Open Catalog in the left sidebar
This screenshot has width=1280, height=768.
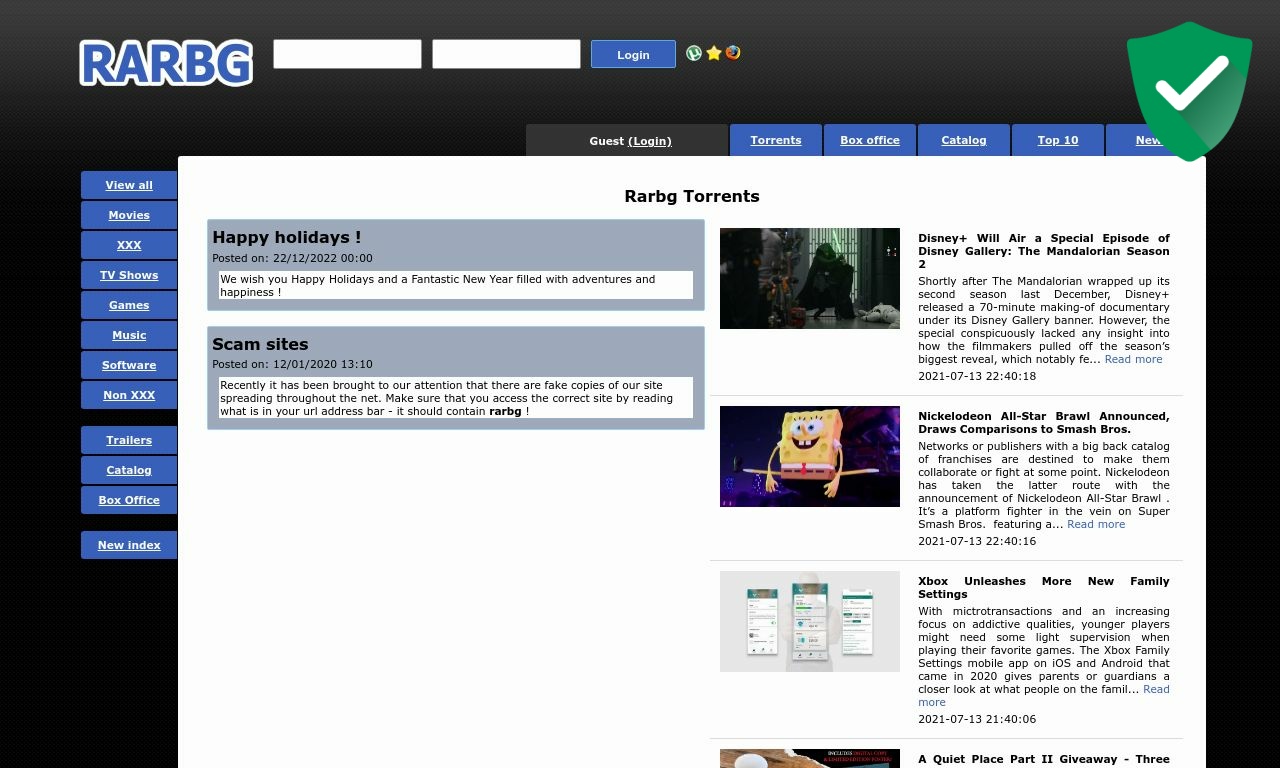click(x=129, y=470)
